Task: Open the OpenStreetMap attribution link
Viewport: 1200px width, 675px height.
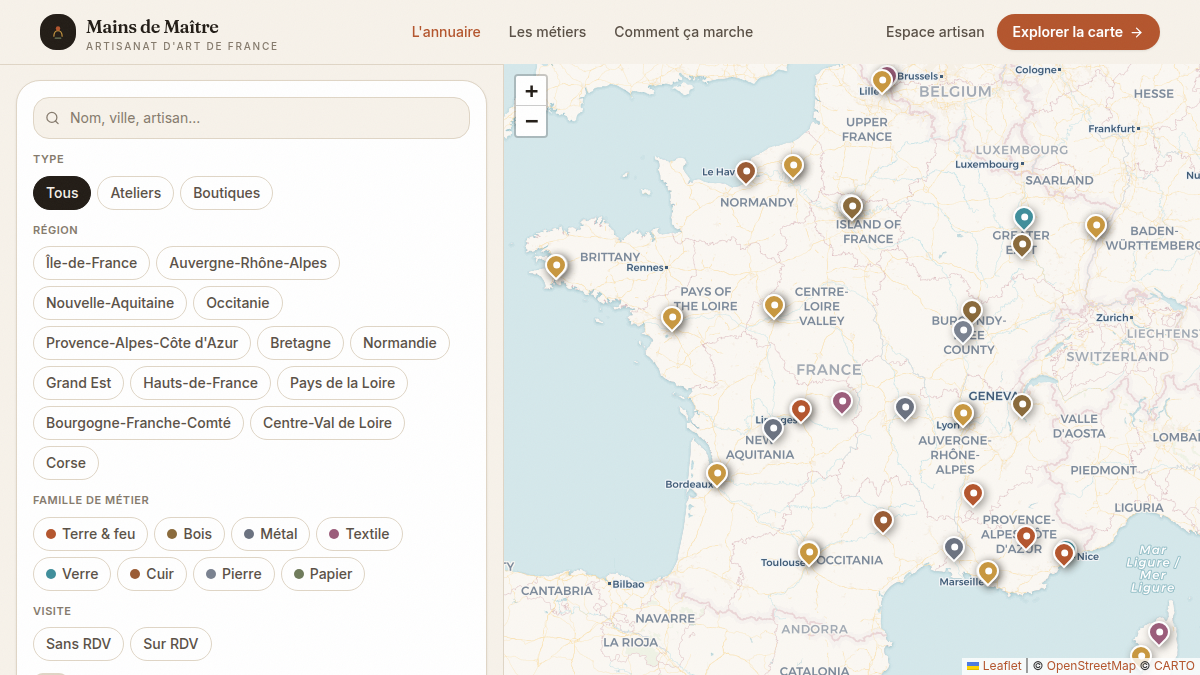Action: [x=1091, y=666]
